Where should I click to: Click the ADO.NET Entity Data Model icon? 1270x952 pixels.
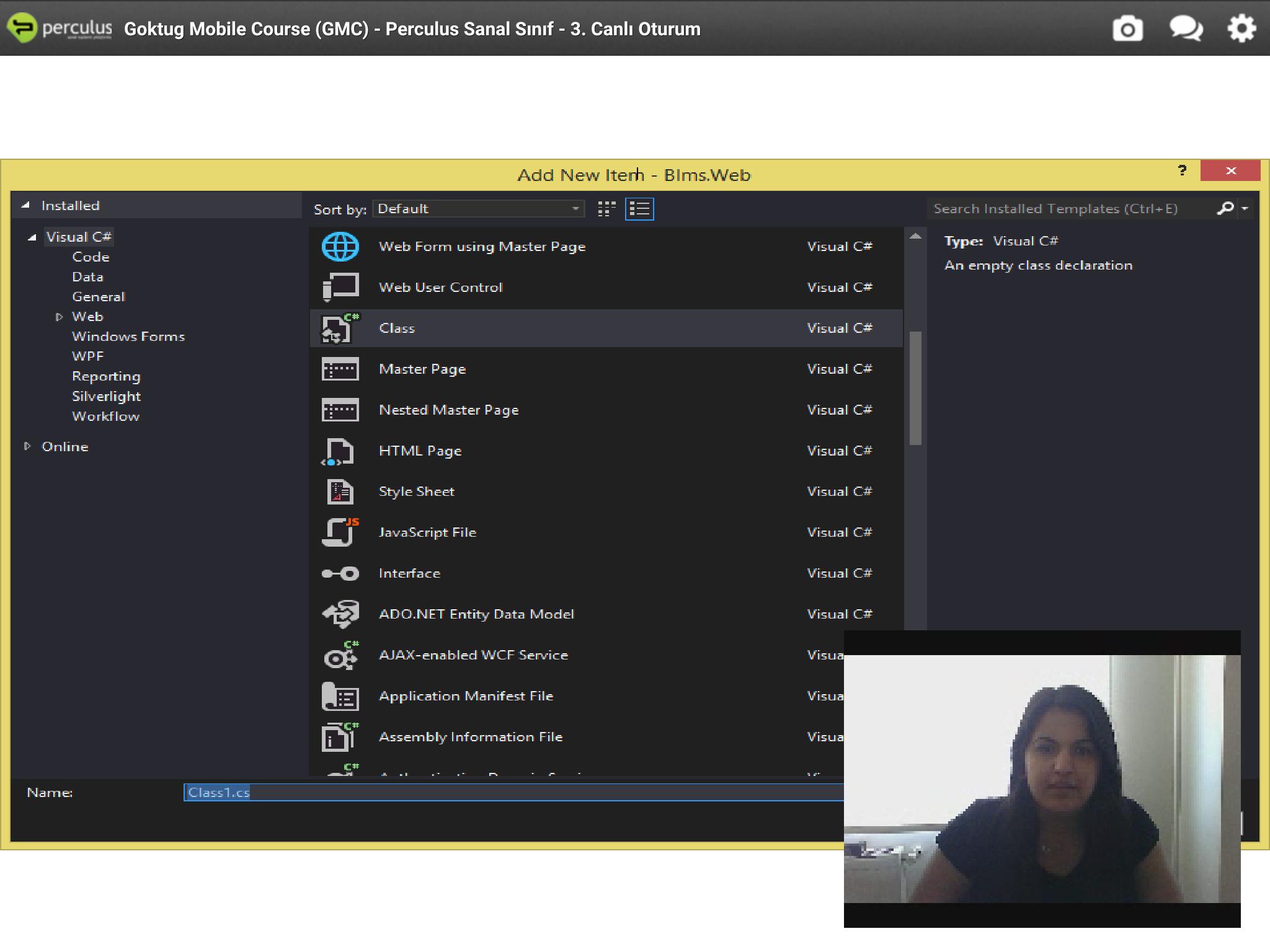pyautogui.click(x=340, y=614)
